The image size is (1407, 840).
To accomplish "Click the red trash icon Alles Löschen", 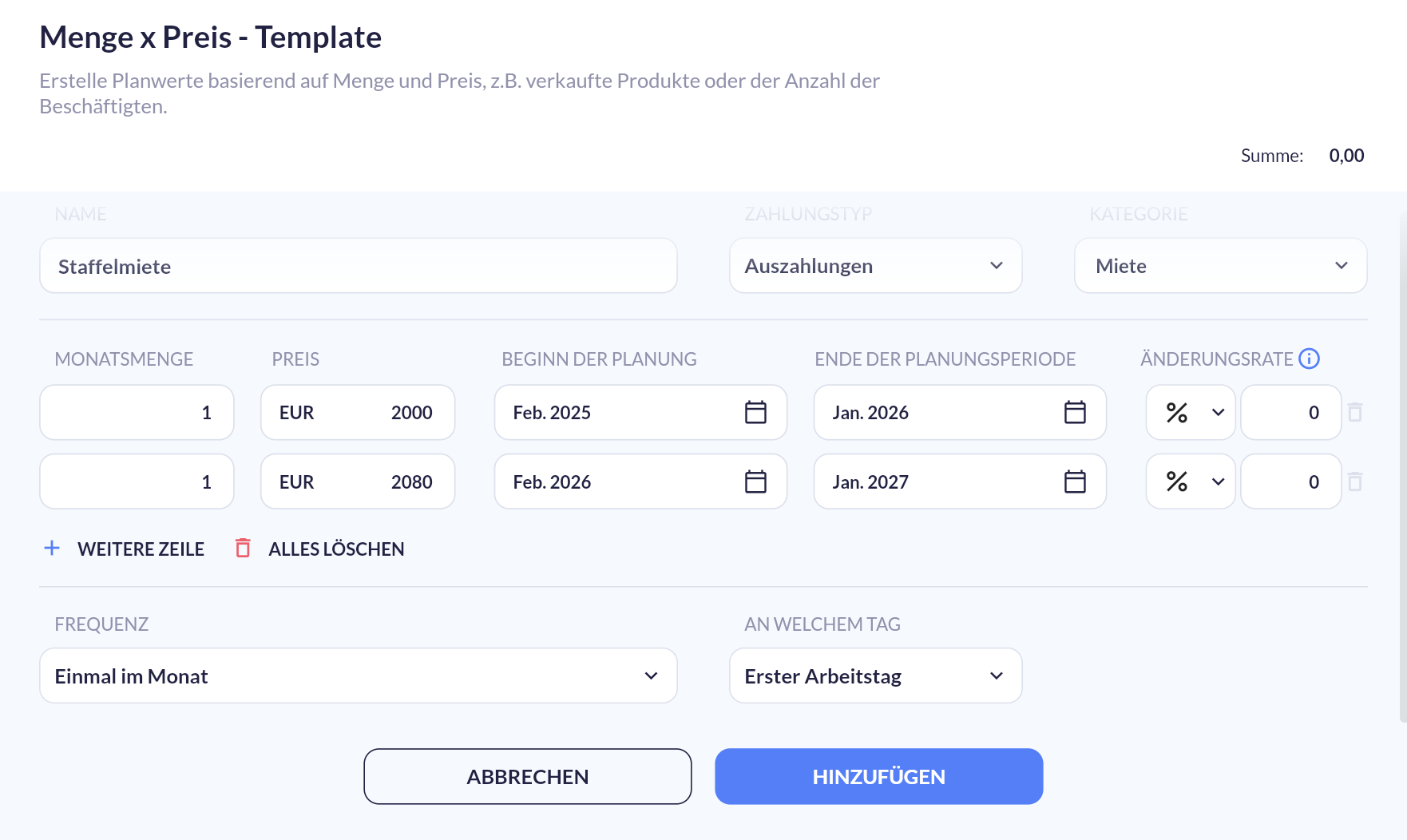I will [x=243, y=548].
